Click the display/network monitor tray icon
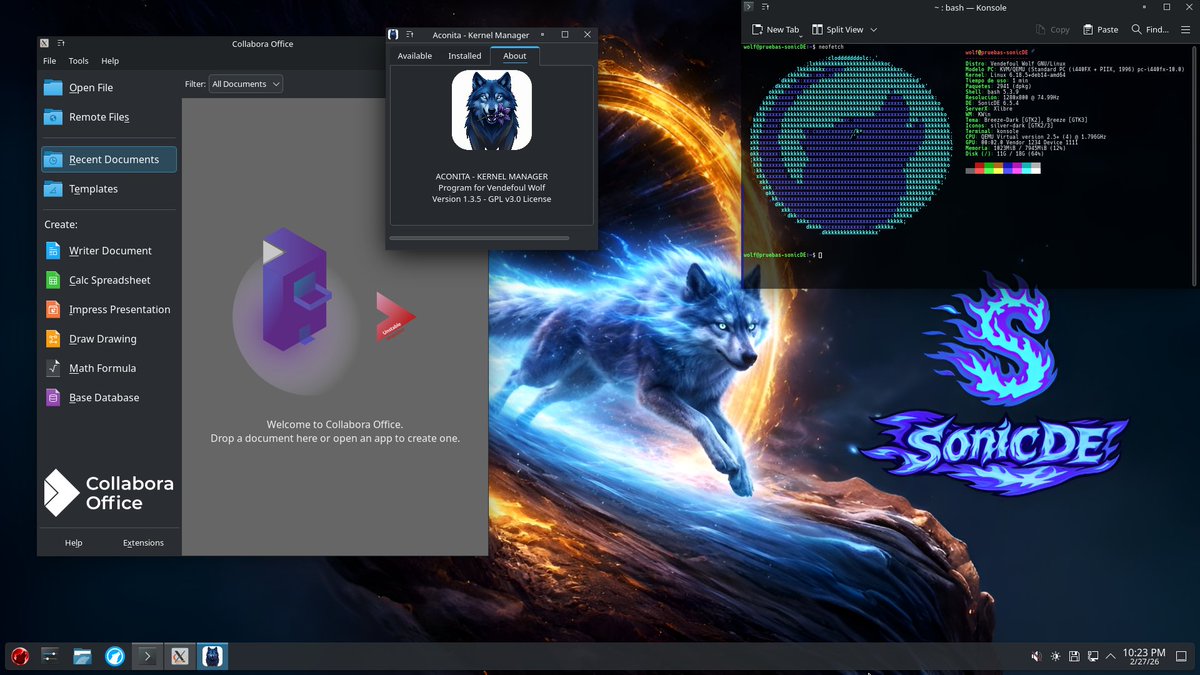The width and height of the screenshot is (1200, 675). 1091,656
